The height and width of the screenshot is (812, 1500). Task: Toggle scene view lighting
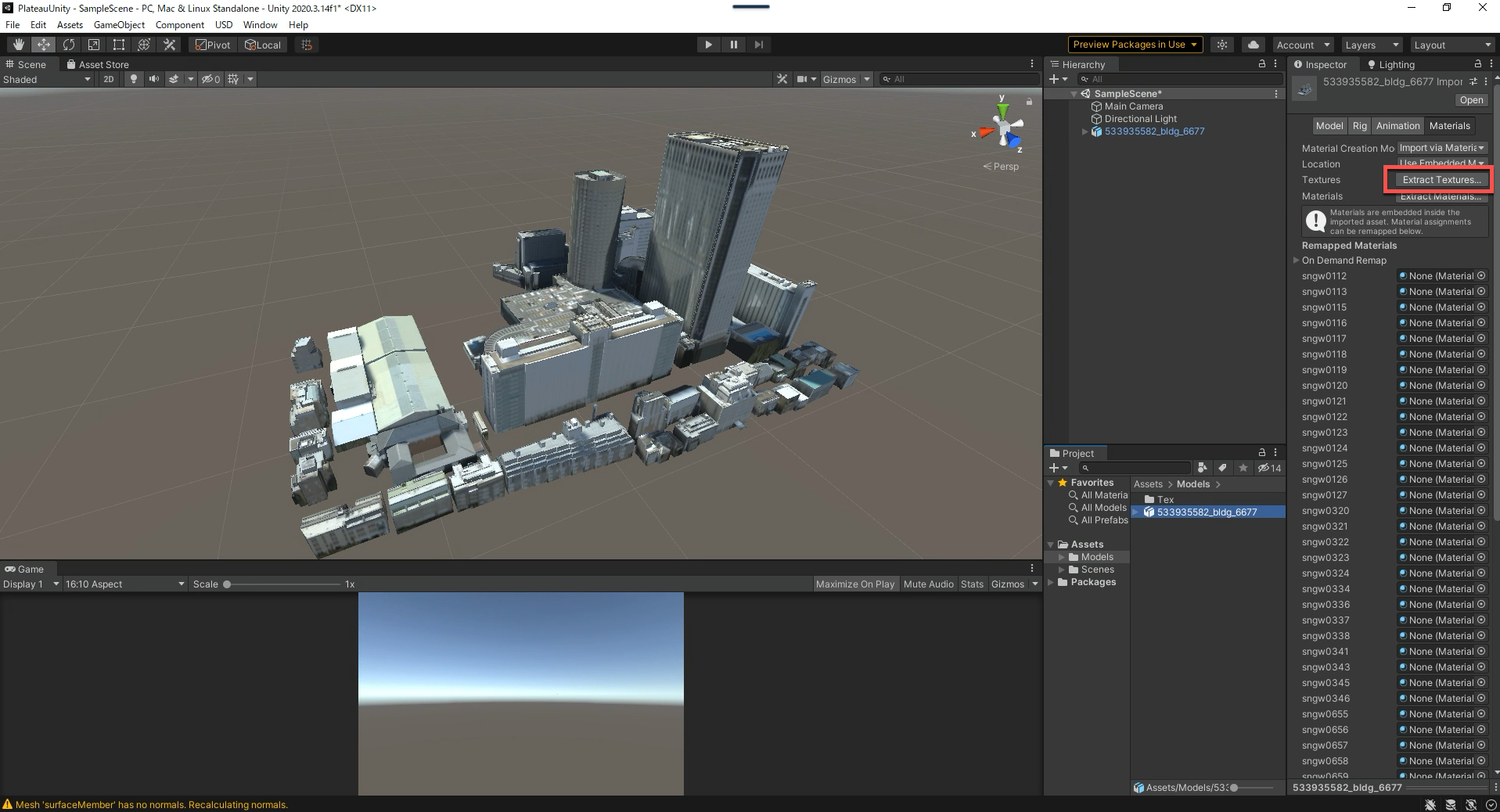coord(133,79)
